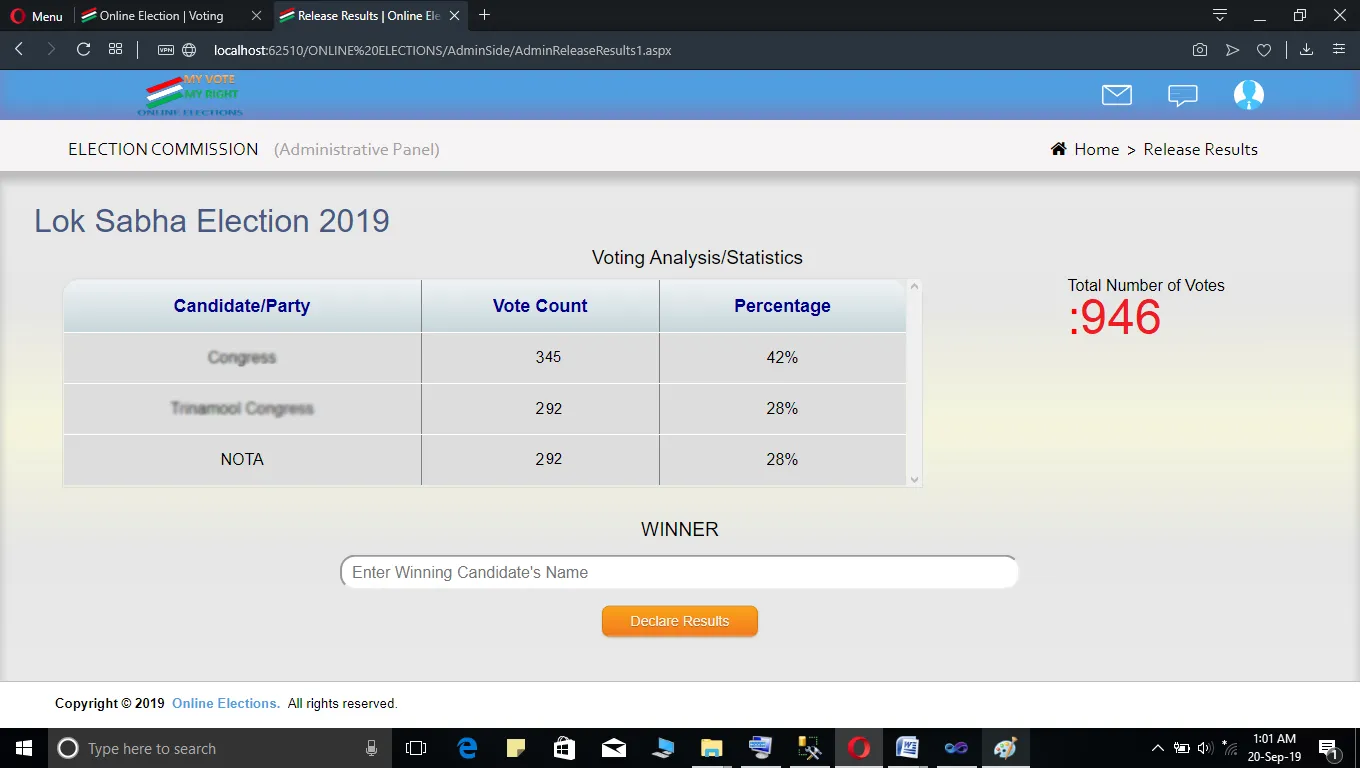Screen dimensions: 1360x768
Task: Click the Lok Sabha Election 2019 heading
Action: tap(212, 221)
